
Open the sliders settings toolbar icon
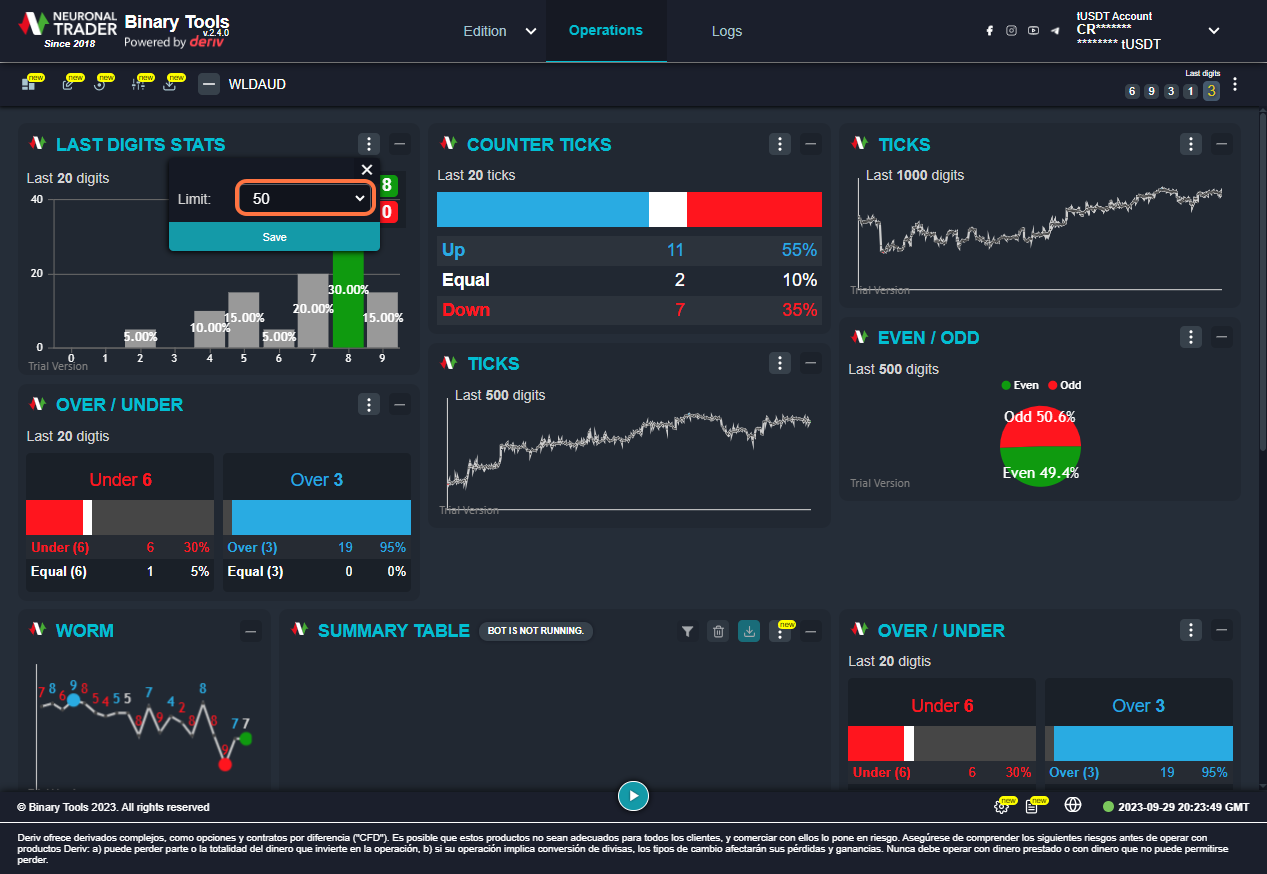click(139, 84)
